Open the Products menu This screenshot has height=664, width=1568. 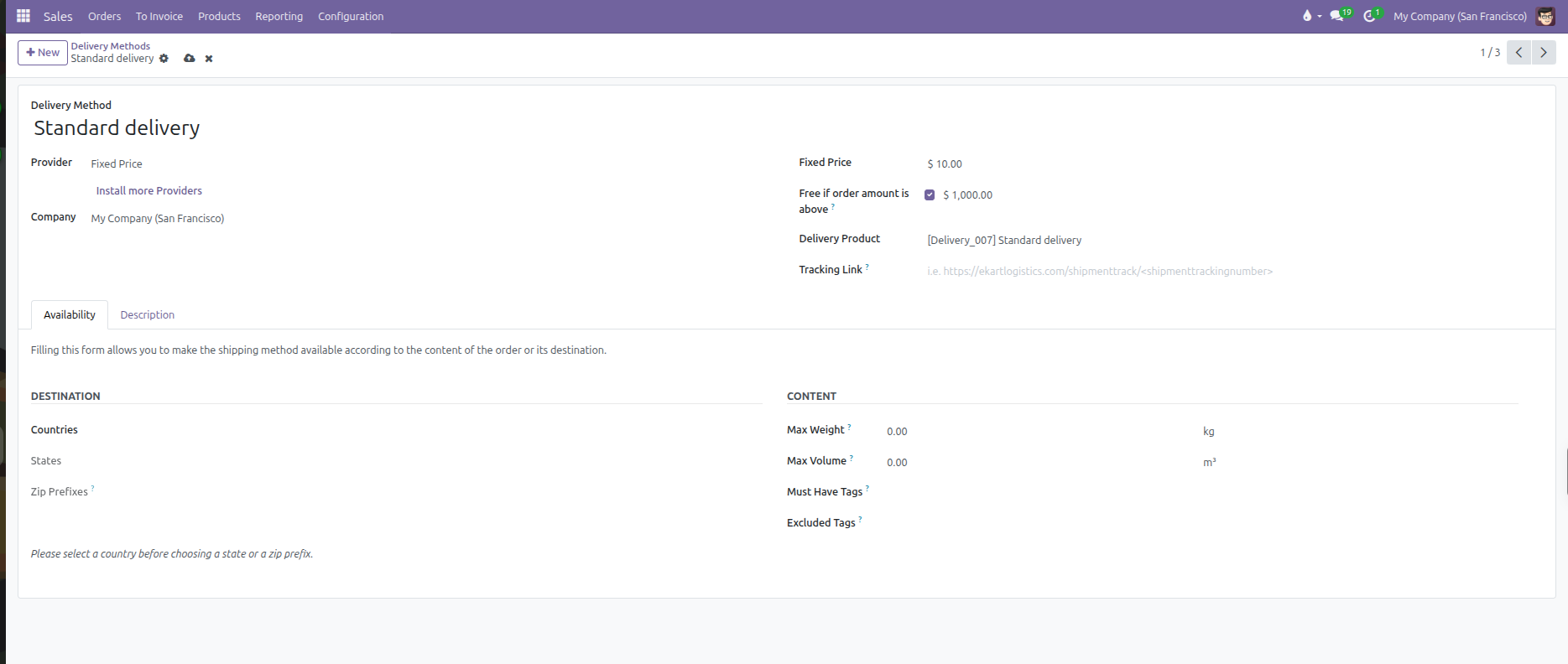click(219, 16)
